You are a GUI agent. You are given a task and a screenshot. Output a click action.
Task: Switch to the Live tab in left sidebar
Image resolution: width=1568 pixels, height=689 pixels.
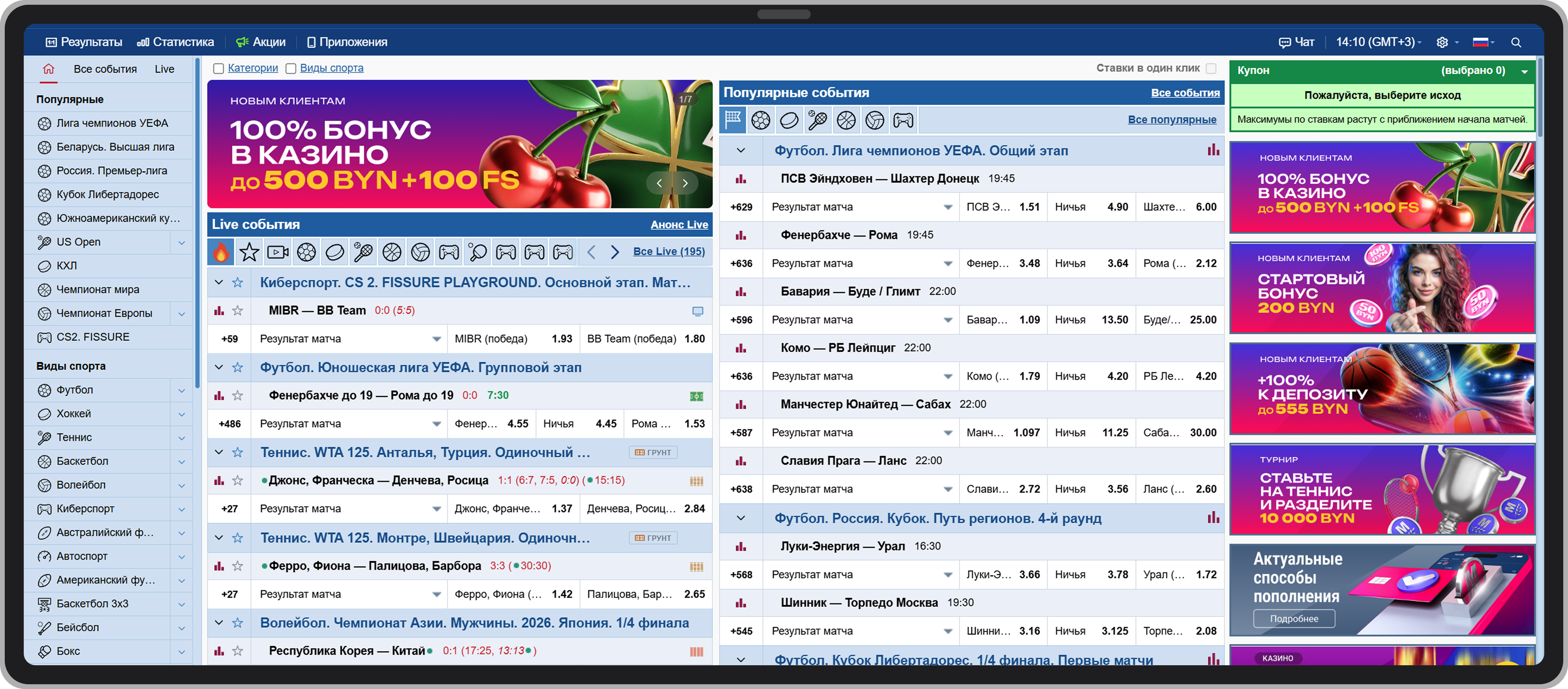[164, 69]
